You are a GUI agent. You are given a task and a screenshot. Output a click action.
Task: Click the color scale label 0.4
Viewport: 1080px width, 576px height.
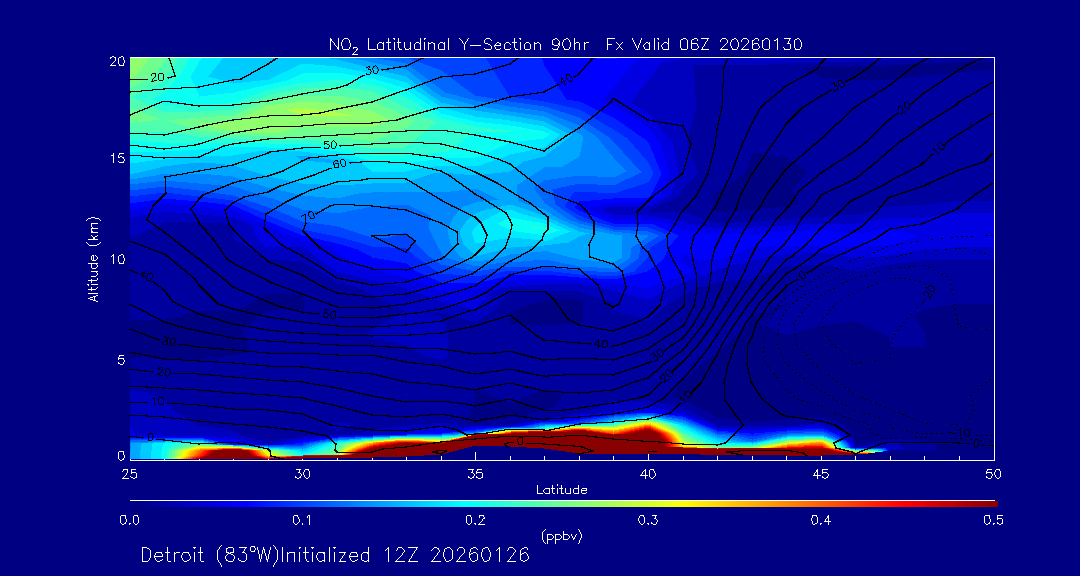(821, 521)
